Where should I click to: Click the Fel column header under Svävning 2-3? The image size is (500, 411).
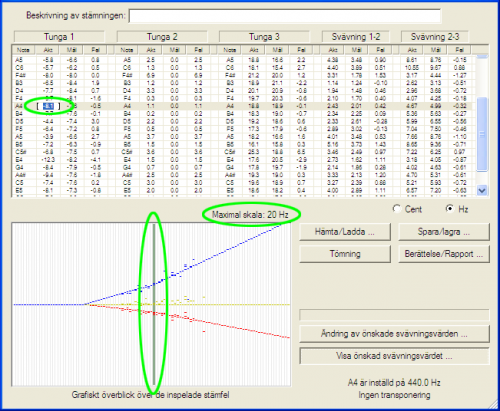tap(459, 50)
